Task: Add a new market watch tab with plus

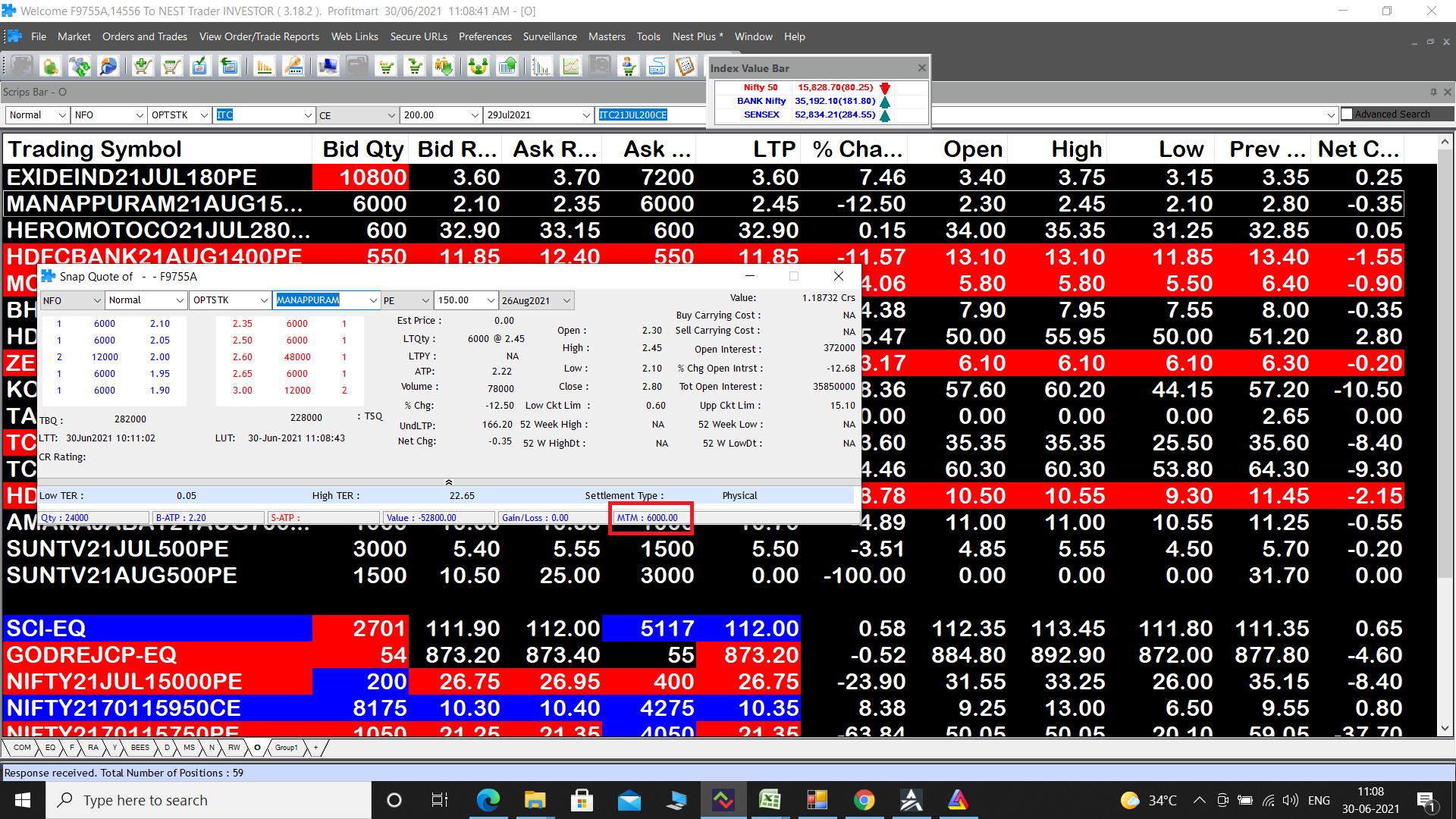Action: (x=316, y=748)
